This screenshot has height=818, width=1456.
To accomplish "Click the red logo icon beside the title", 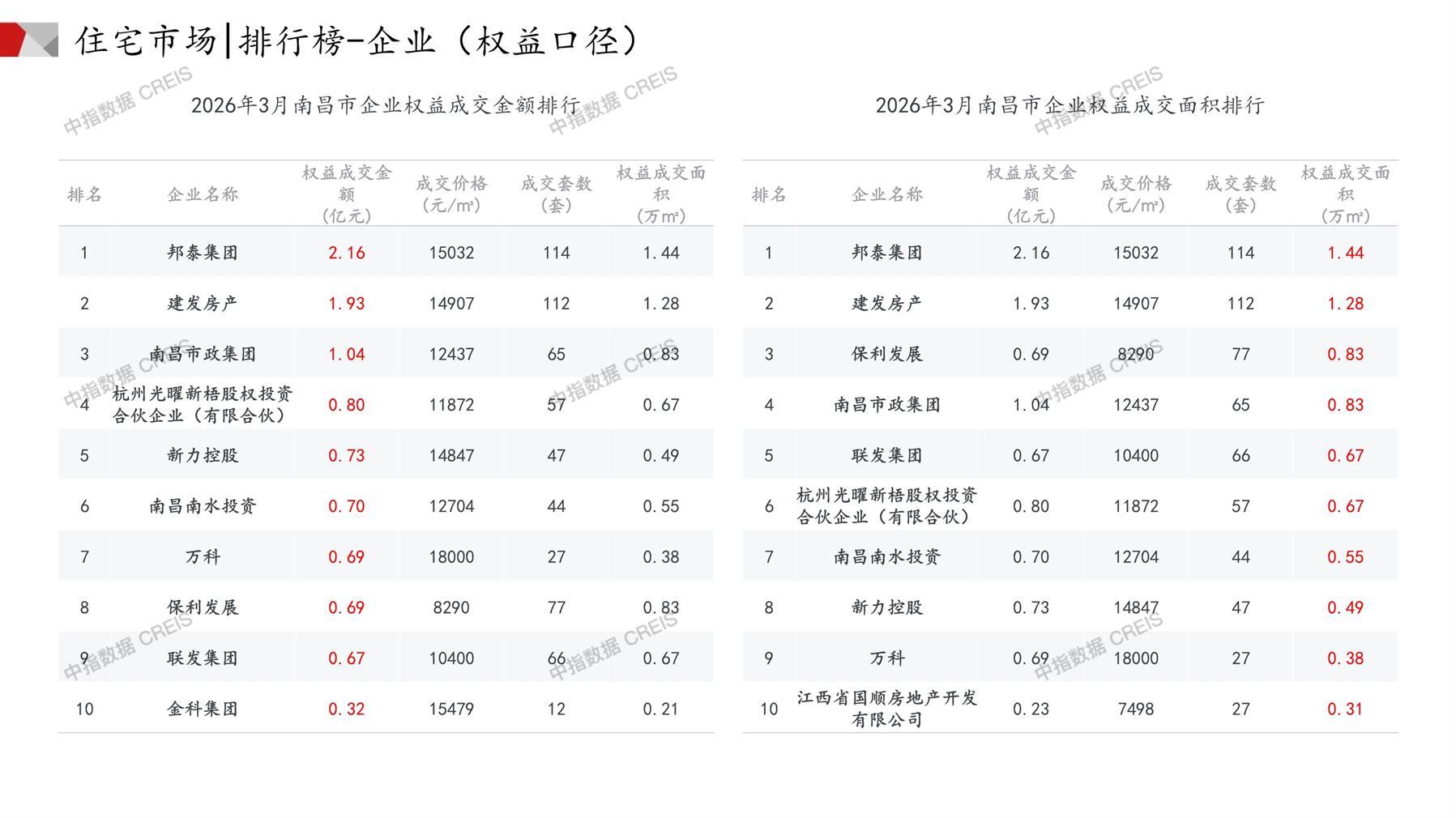I will [x=28, y=40].
